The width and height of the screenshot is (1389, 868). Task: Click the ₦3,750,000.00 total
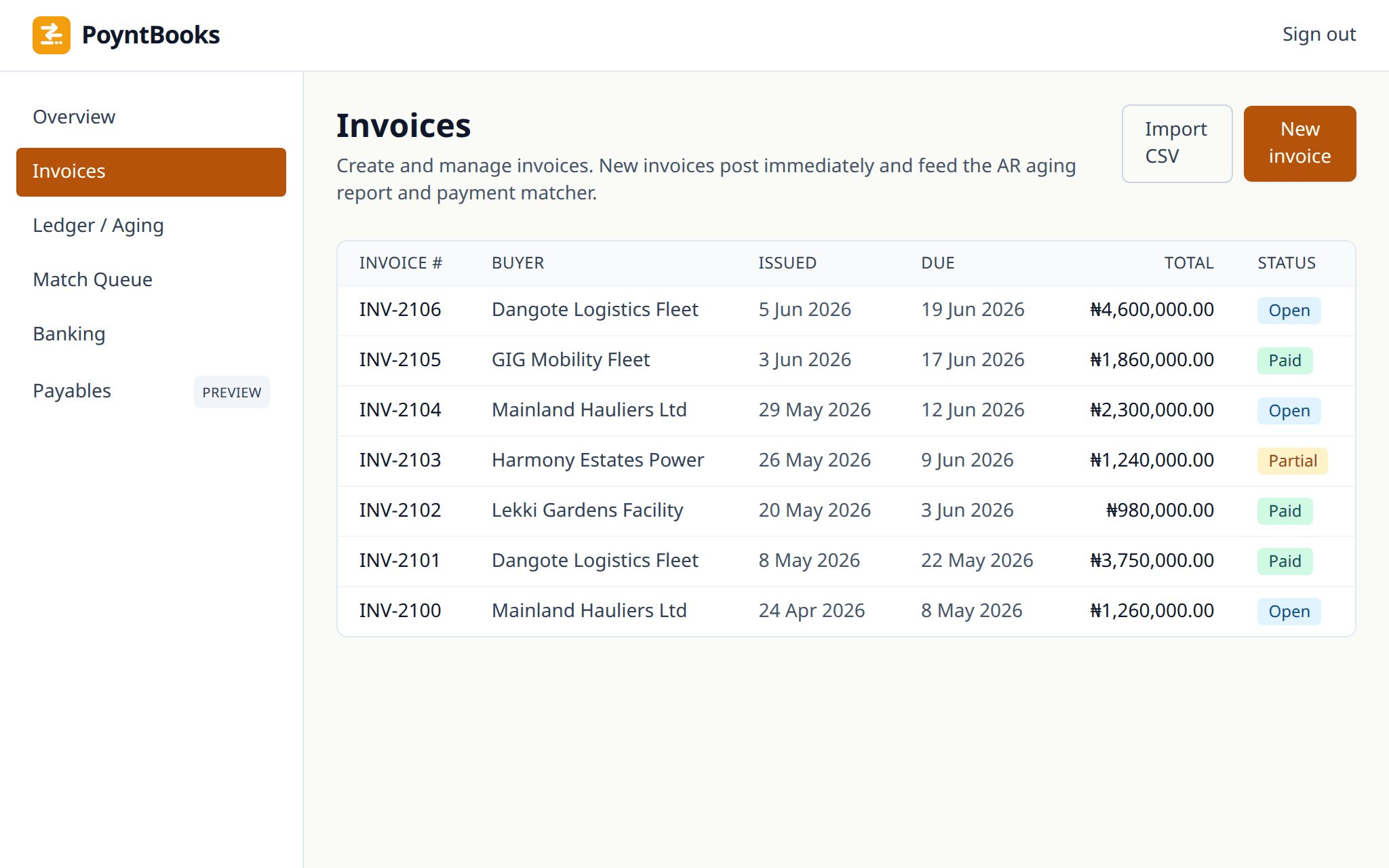pos(1152,561)
